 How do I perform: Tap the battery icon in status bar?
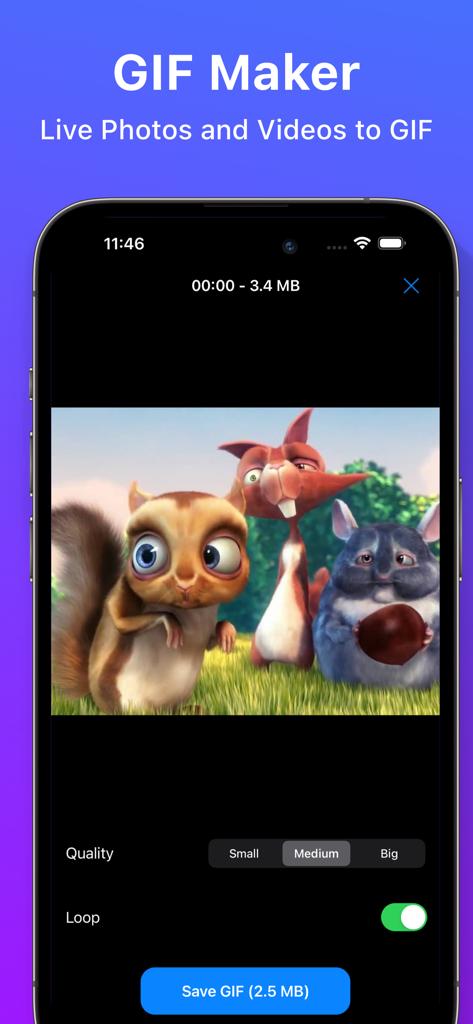pos(392,244)
